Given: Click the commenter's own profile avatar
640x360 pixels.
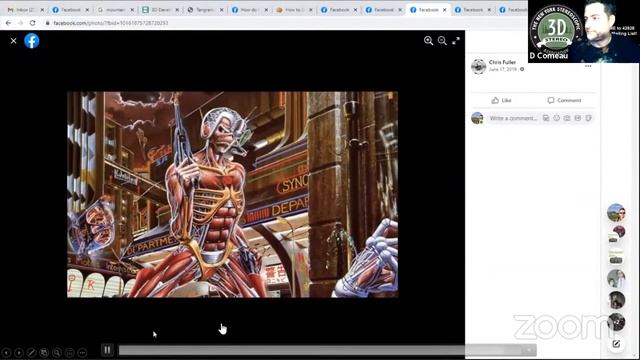Looking at the screenshot, I should (477, 118).
